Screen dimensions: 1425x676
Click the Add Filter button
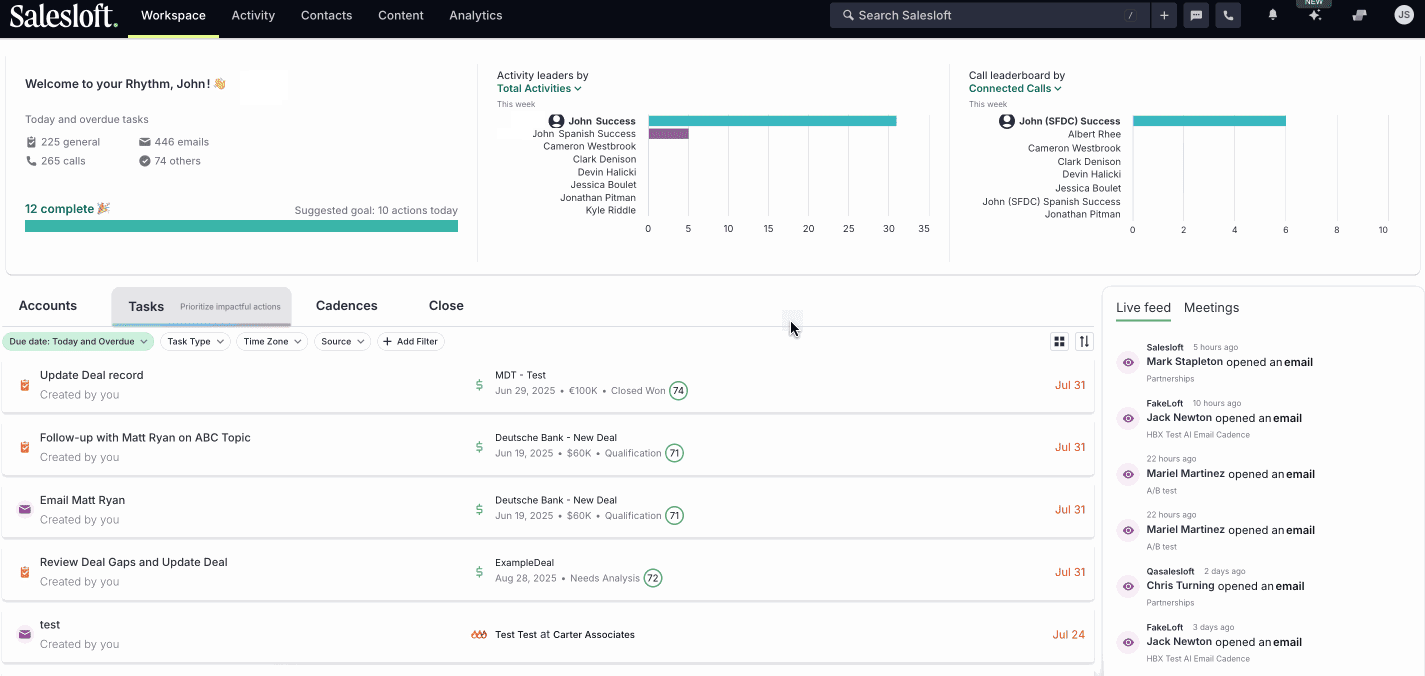[410, 341]
